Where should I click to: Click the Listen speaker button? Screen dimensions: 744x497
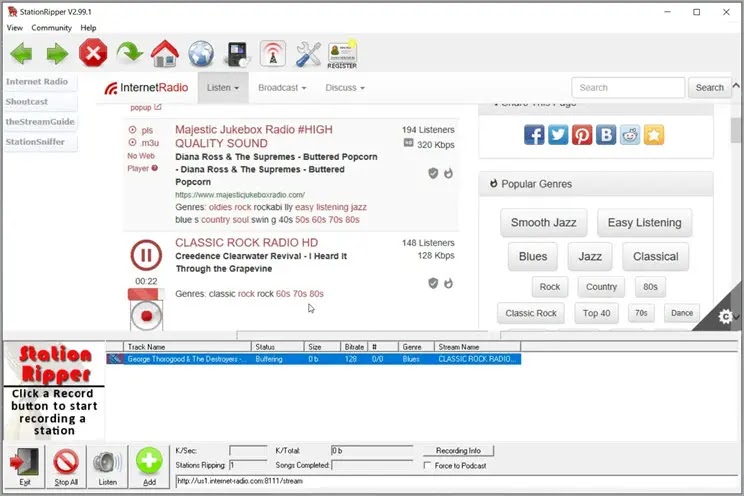(108, 467)
